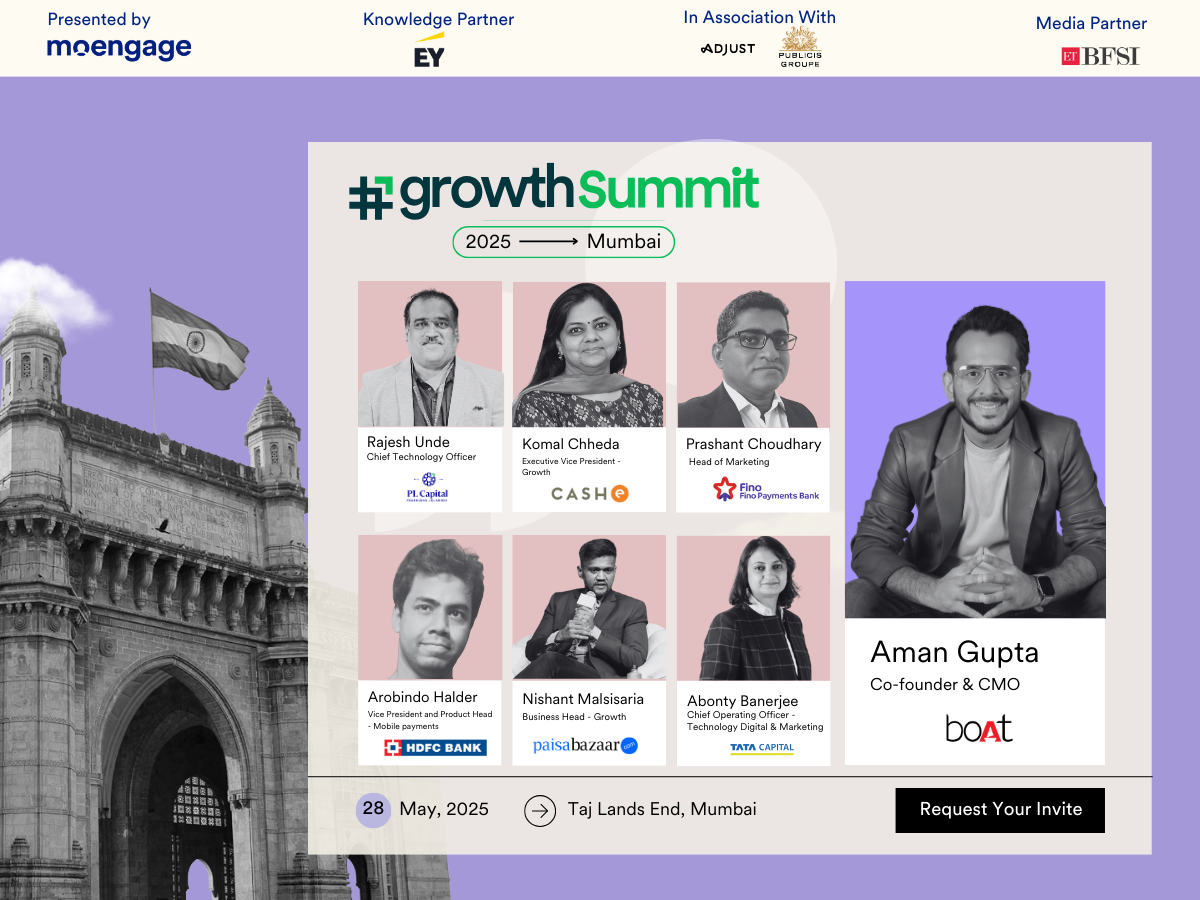Click the CASHe logo
This screenshot has height=900, width=1200.
pos(590,493)
